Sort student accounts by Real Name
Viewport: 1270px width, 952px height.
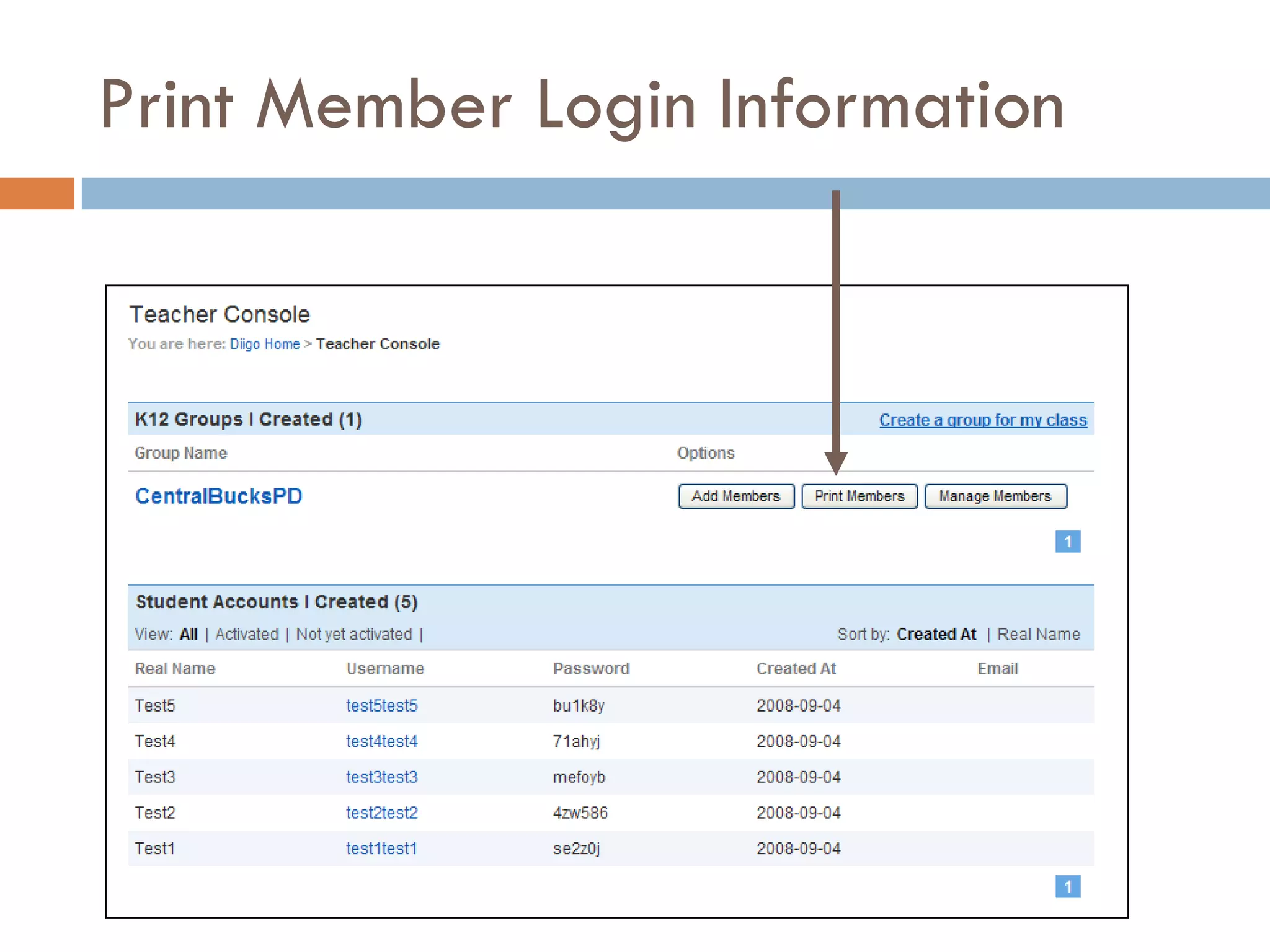[x=1038, y=634]
